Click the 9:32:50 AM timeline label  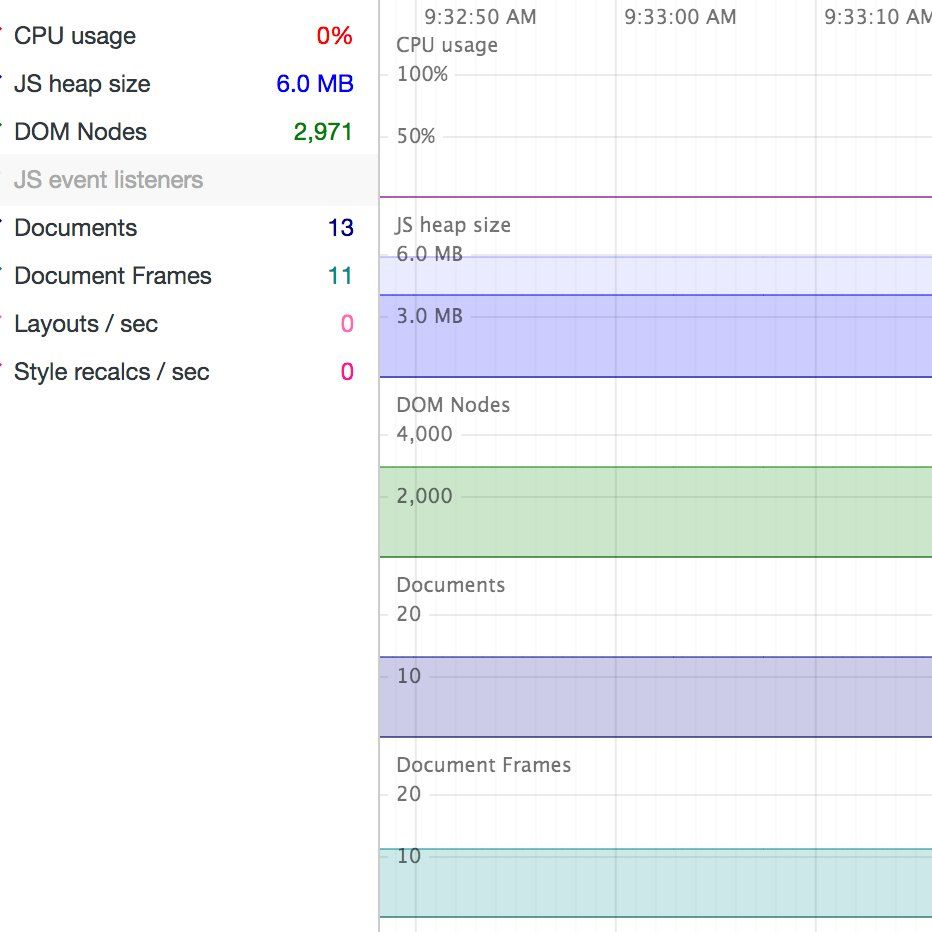[x=480, y=17]
